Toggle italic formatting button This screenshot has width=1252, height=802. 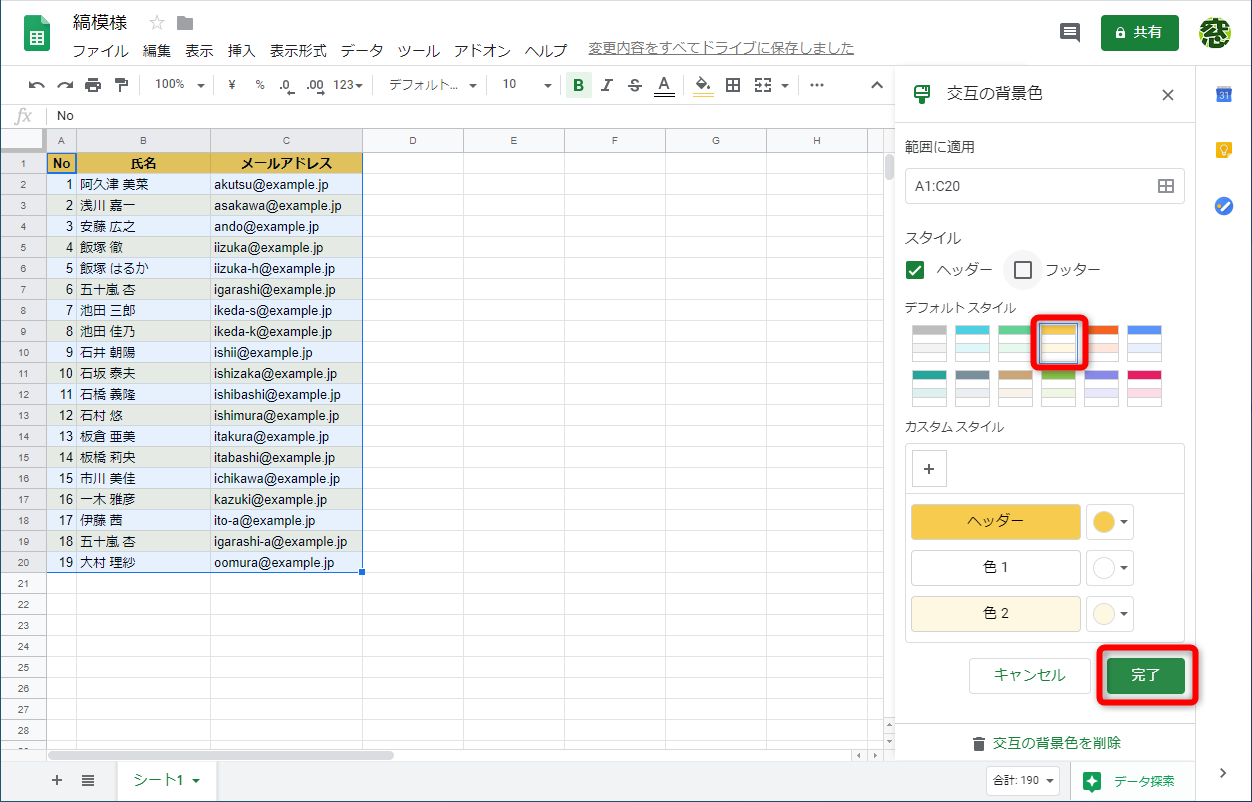(x=606, y=85)
